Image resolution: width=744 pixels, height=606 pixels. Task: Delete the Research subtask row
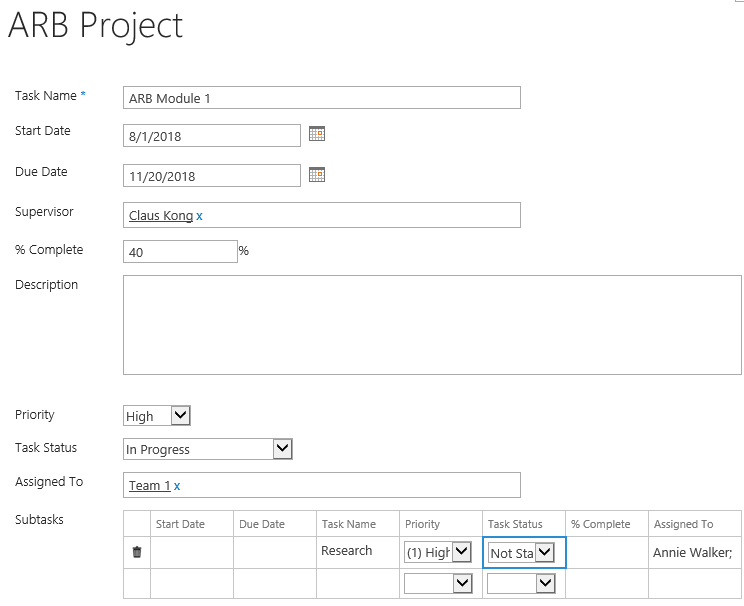tap(137, 552)
